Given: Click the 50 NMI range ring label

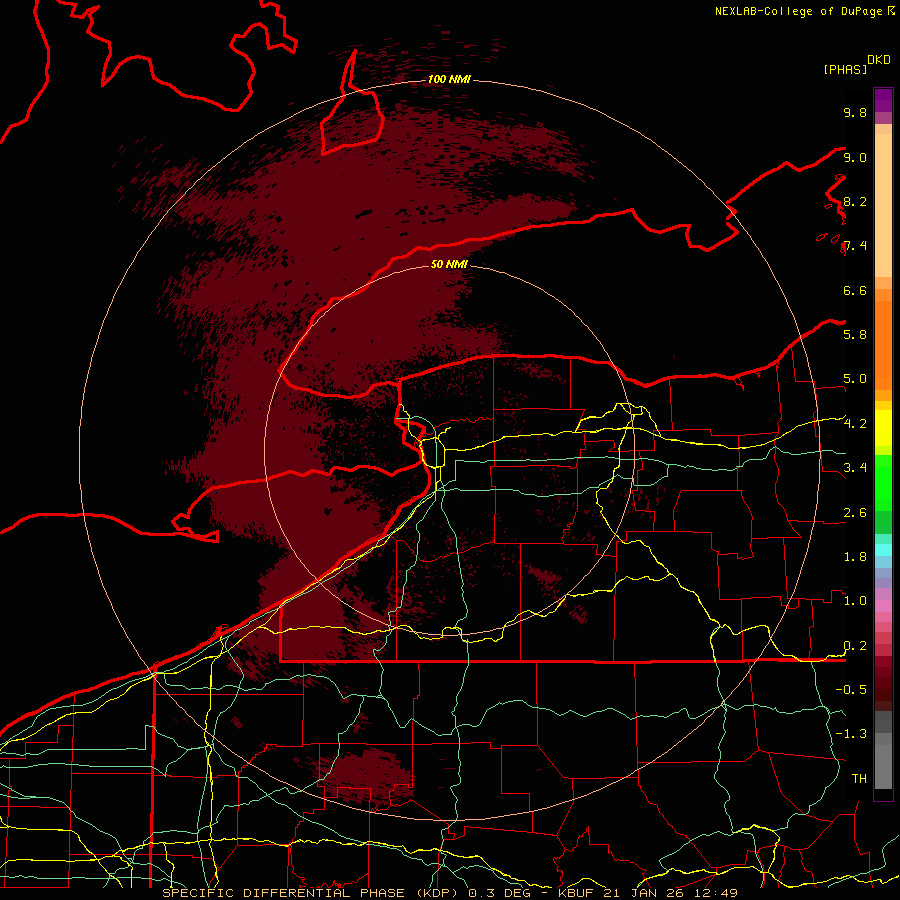Looking at the screenshot, I should 449,264.
